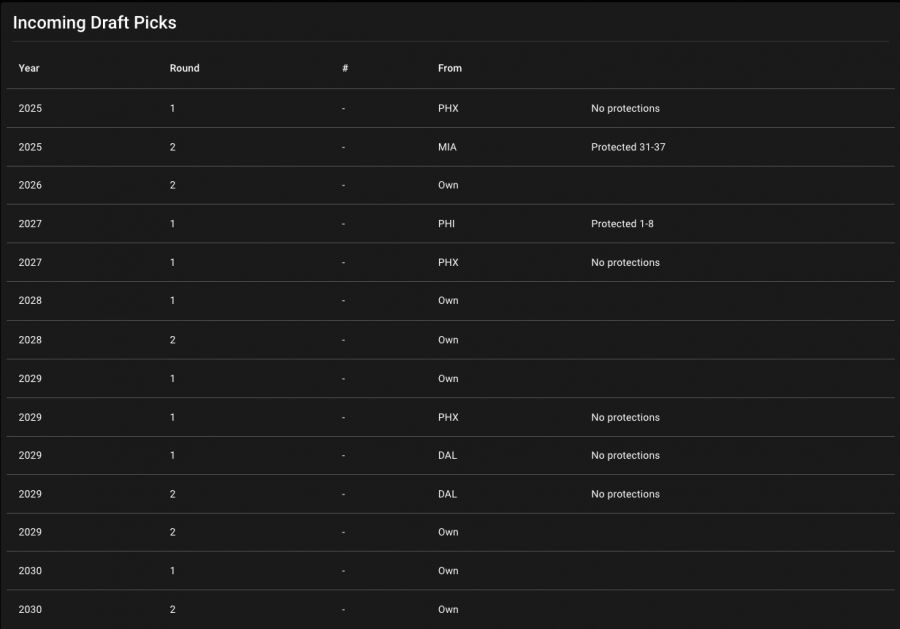Image resolution: width=900 pixels, height=629 pixels.
Task: Click DAL in the 2029 first-round row
Action: pos(447,456)
